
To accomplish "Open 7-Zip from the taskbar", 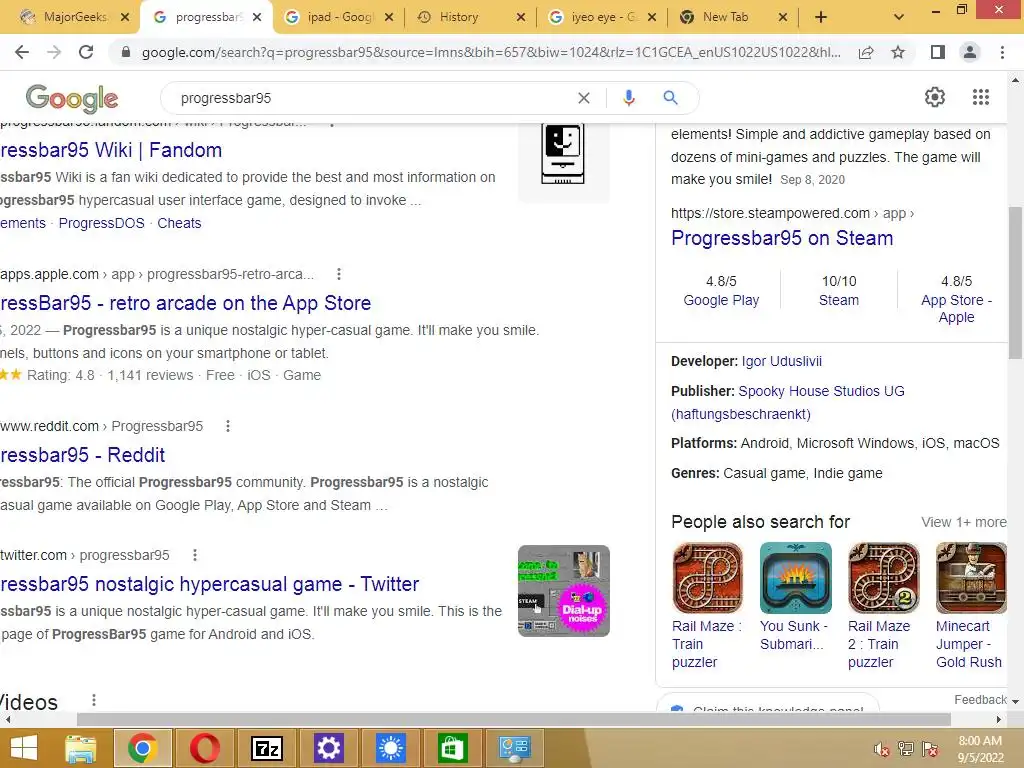I will coord(266,748).
